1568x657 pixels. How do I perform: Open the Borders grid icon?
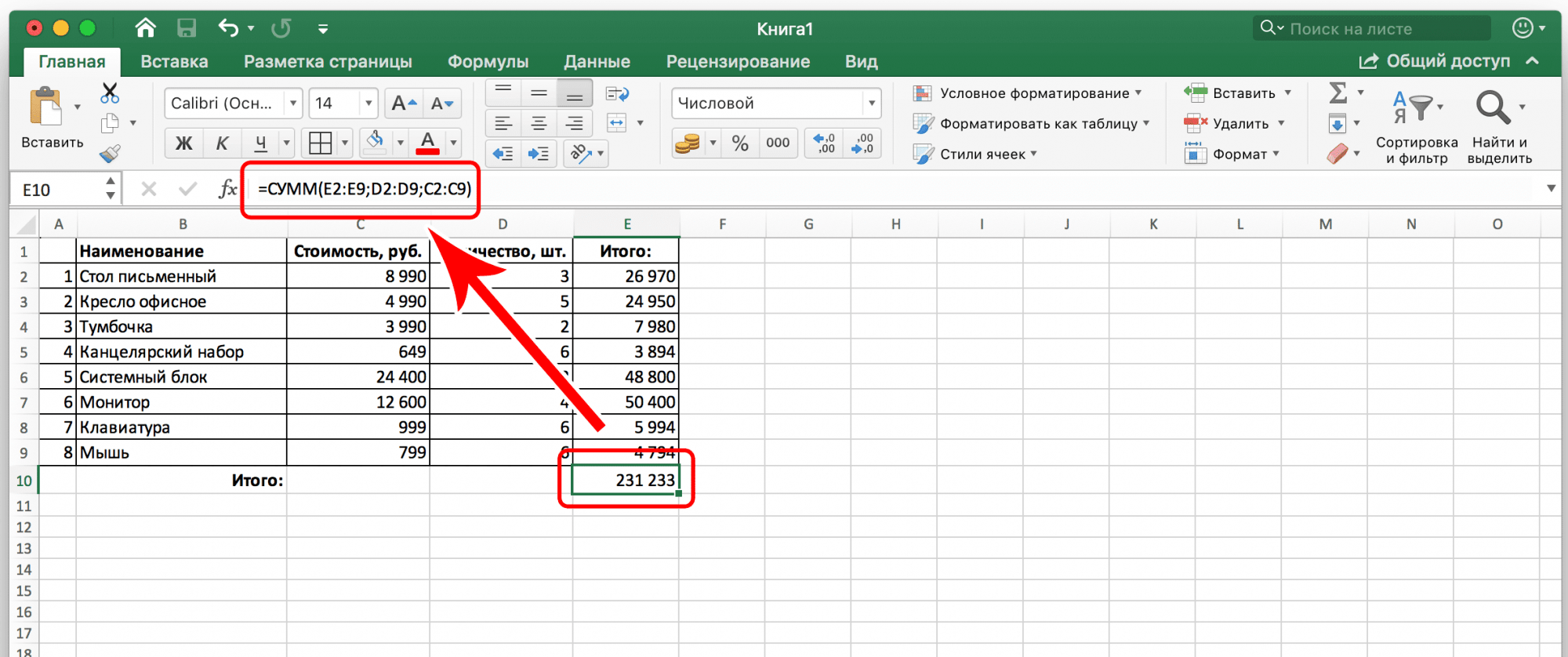click(x=320, y=143)
